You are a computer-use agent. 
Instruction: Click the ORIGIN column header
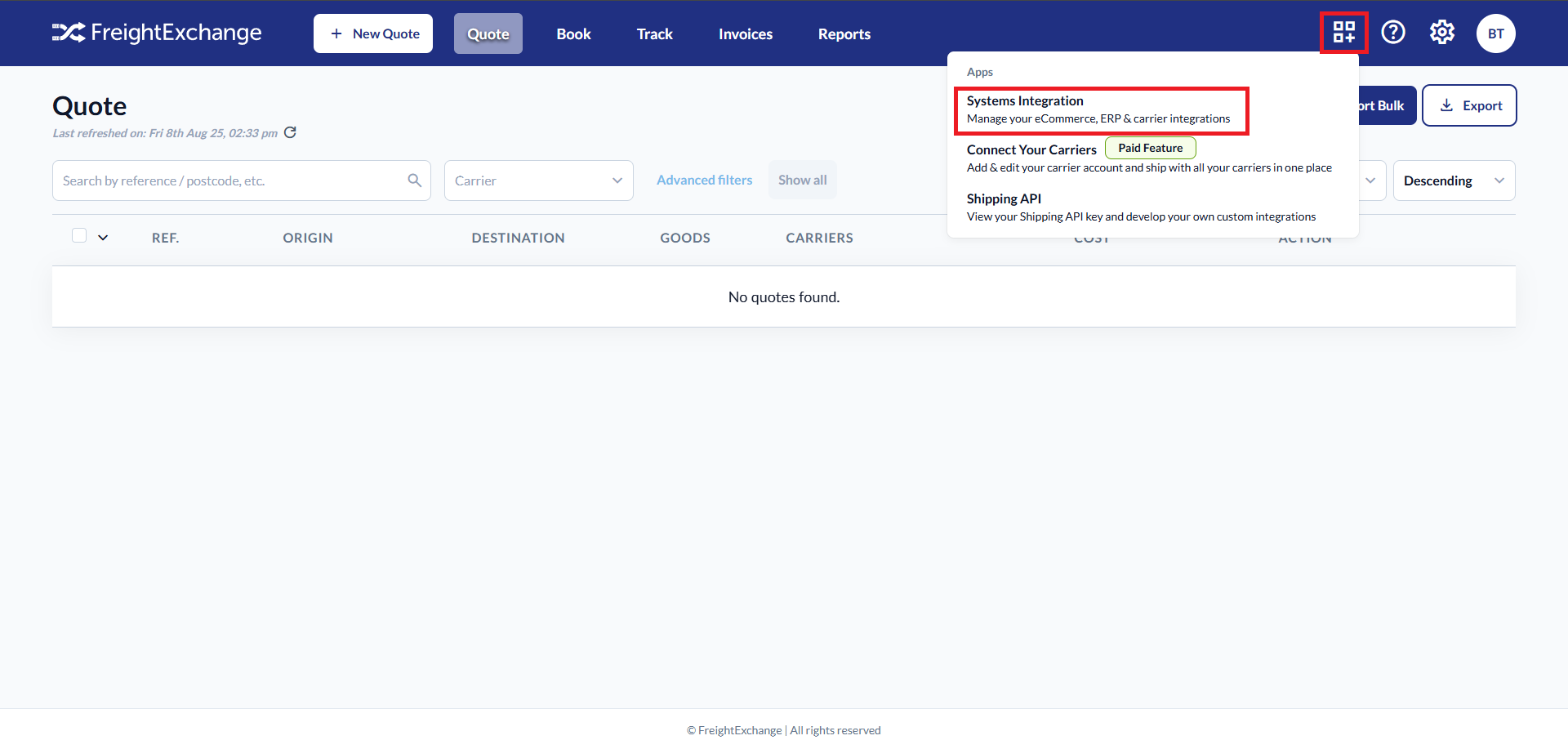click(x=308, y=238)
